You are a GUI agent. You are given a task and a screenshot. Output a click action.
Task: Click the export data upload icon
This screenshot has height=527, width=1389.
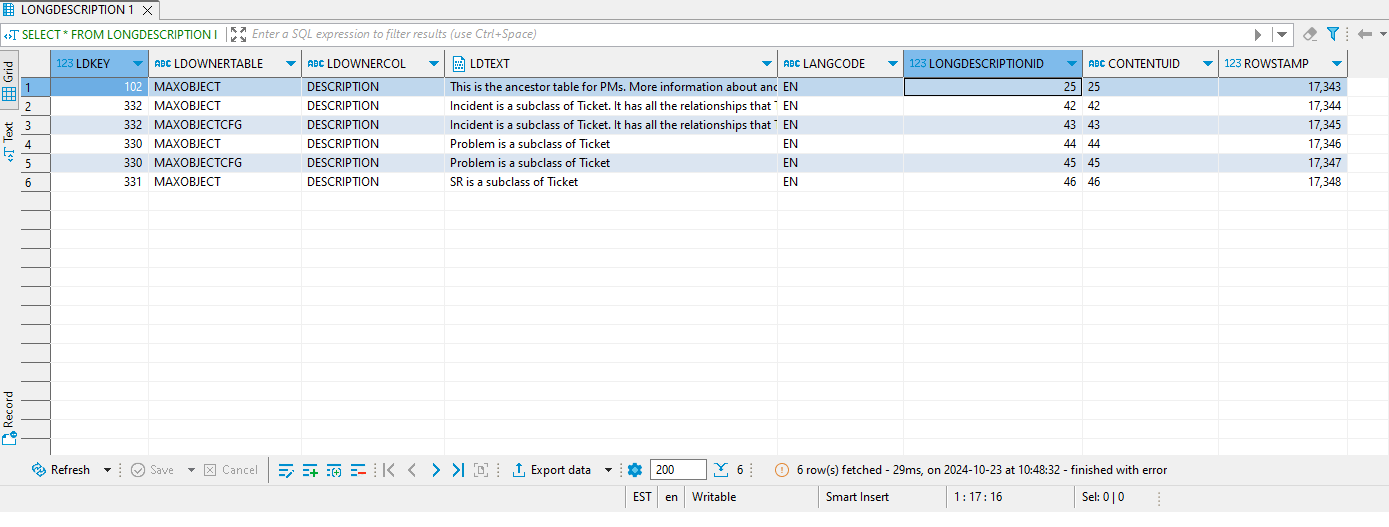click(519, 470)
